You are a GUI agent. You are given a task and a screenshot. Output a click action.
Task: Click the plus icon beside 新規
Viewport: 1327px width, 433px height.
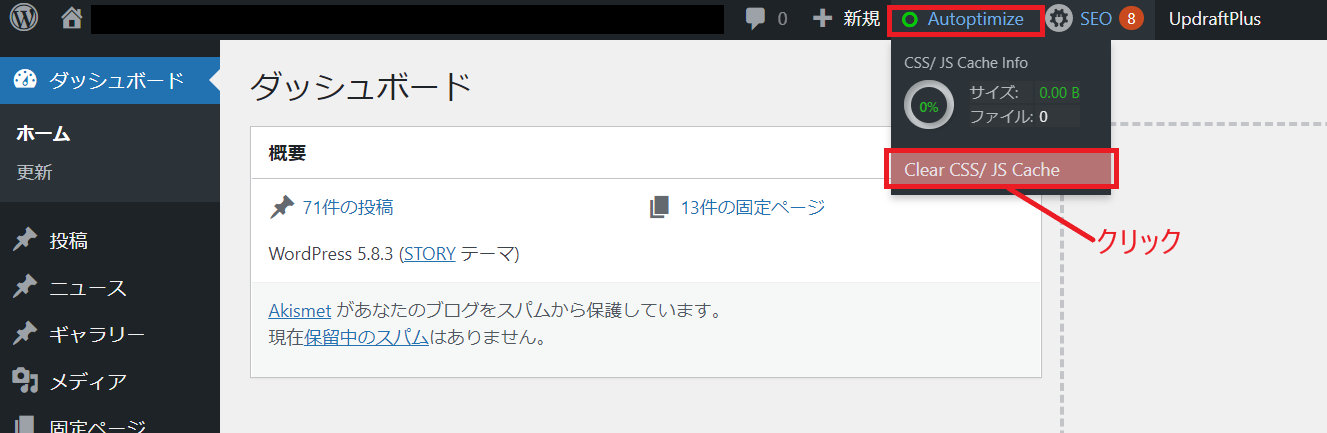pyautogui.click(x=822, y=19)
